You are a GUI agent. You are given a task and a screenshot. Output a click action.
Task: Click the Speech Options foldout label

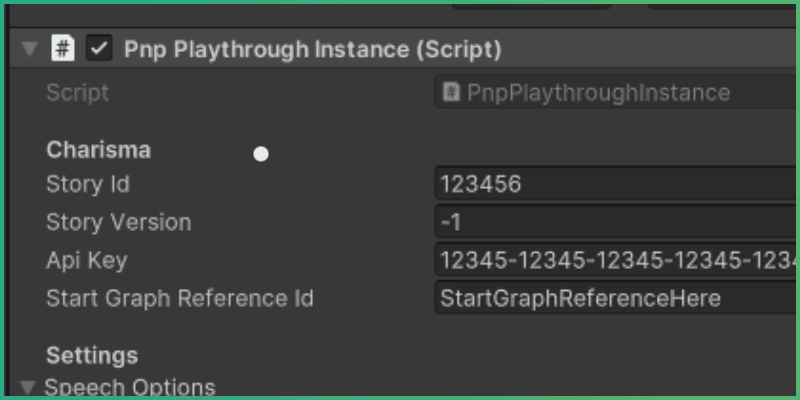pos(130,388)
